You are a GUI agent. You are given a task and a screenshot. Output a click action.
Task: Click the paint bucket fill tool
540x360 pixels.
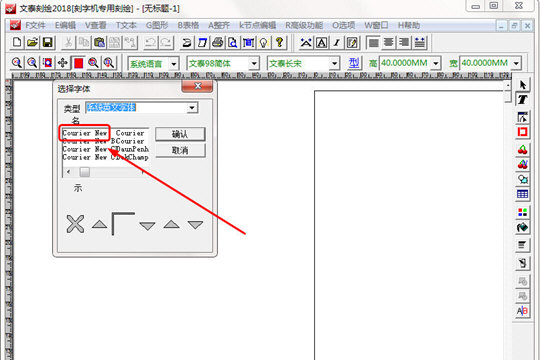(x=522, y=227)
